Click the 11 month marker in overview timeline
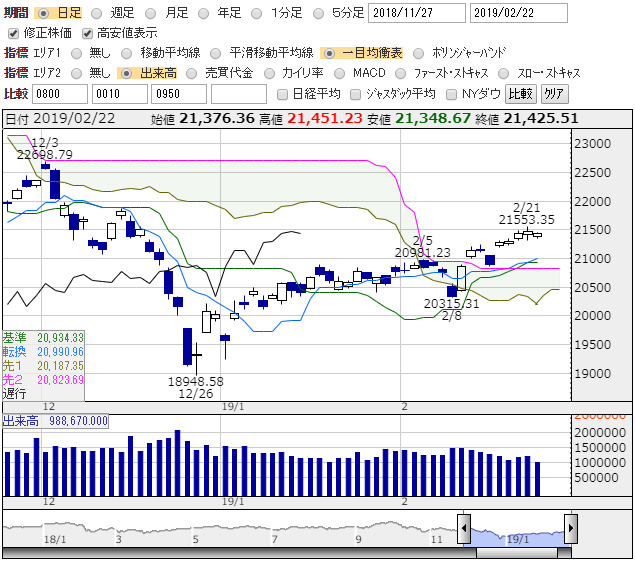The width and height of the screenshot is (635, 561). (x=437, y=540)
